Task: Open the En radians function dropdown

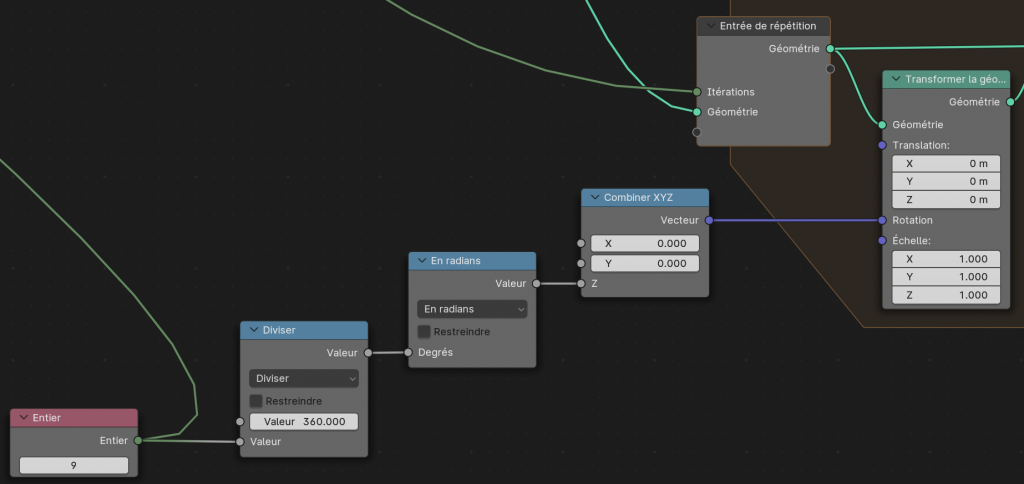Action: tap(471, 309)
